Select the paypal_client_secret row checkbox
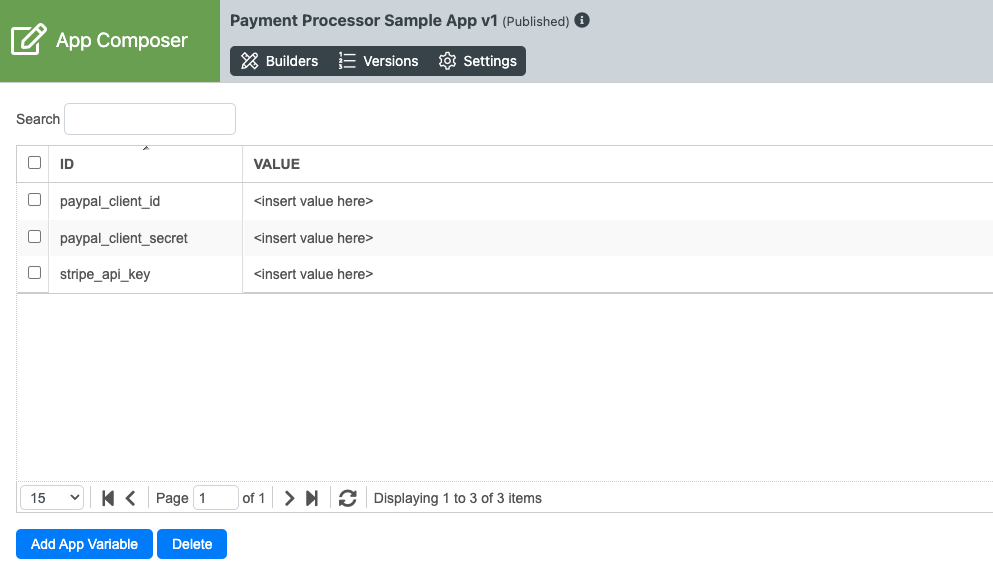993x587 pixels. [x=34, y=237]
